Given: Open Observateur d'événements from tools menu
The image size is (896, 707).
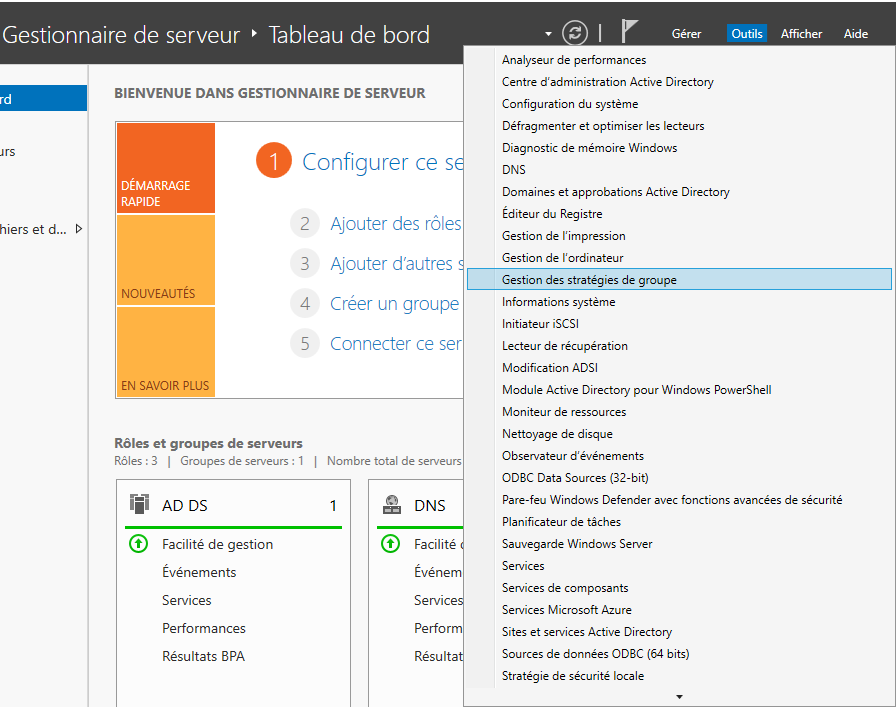Looking at the screenshot, I should (x=572, y=456).
